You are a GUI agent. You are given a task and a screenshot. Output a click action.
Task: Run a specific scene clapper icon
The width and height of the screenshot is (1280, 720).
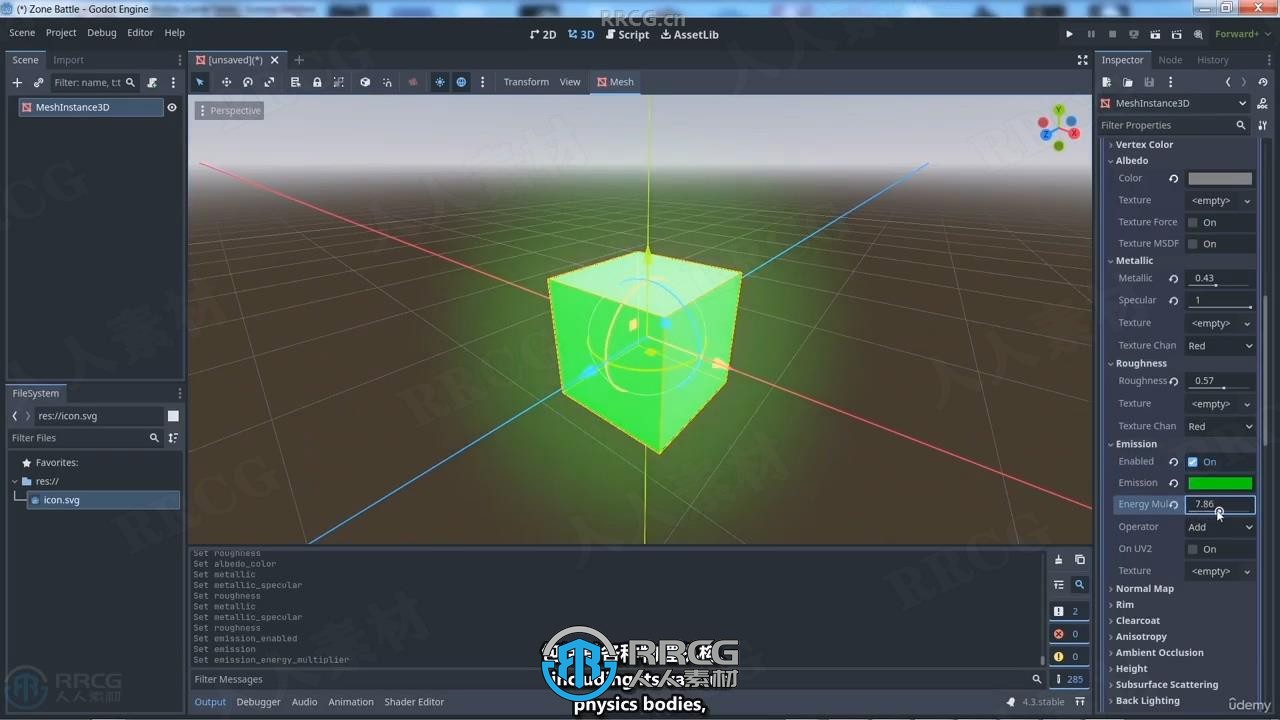tap(1178, 34)
